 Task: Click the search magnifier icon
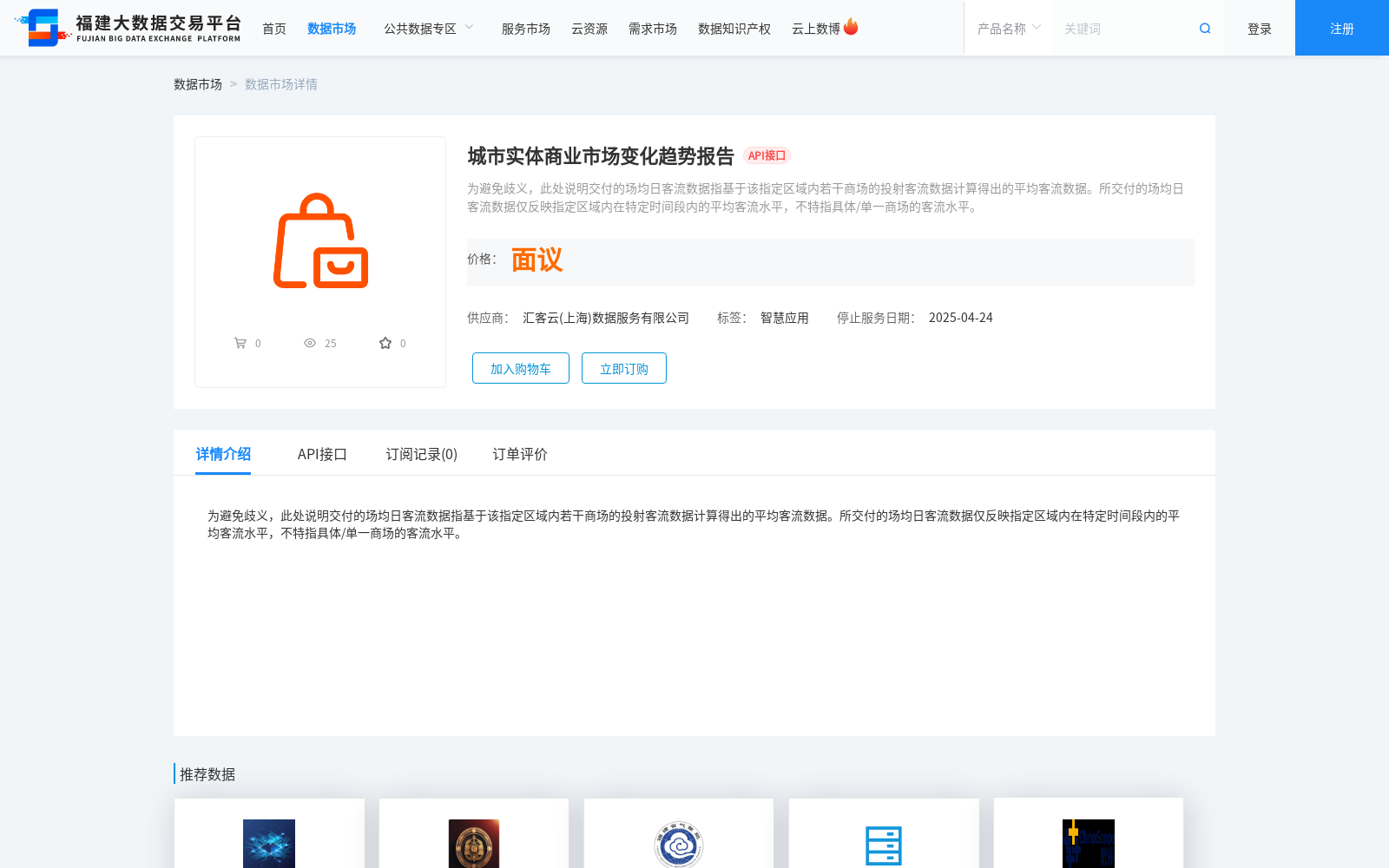[1205, 29]
